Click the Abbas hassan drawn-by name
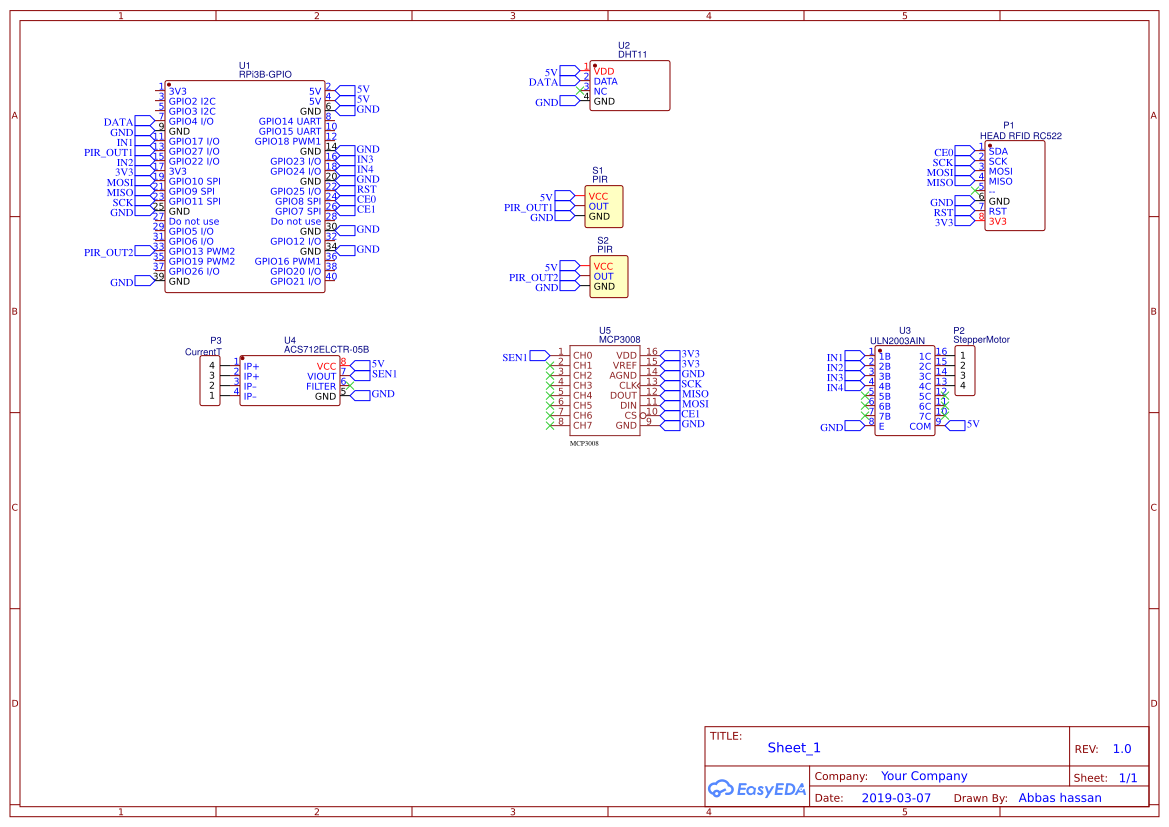This screenshot has height=827, width=1169. pyautogui.click(x=1059, y=798)
